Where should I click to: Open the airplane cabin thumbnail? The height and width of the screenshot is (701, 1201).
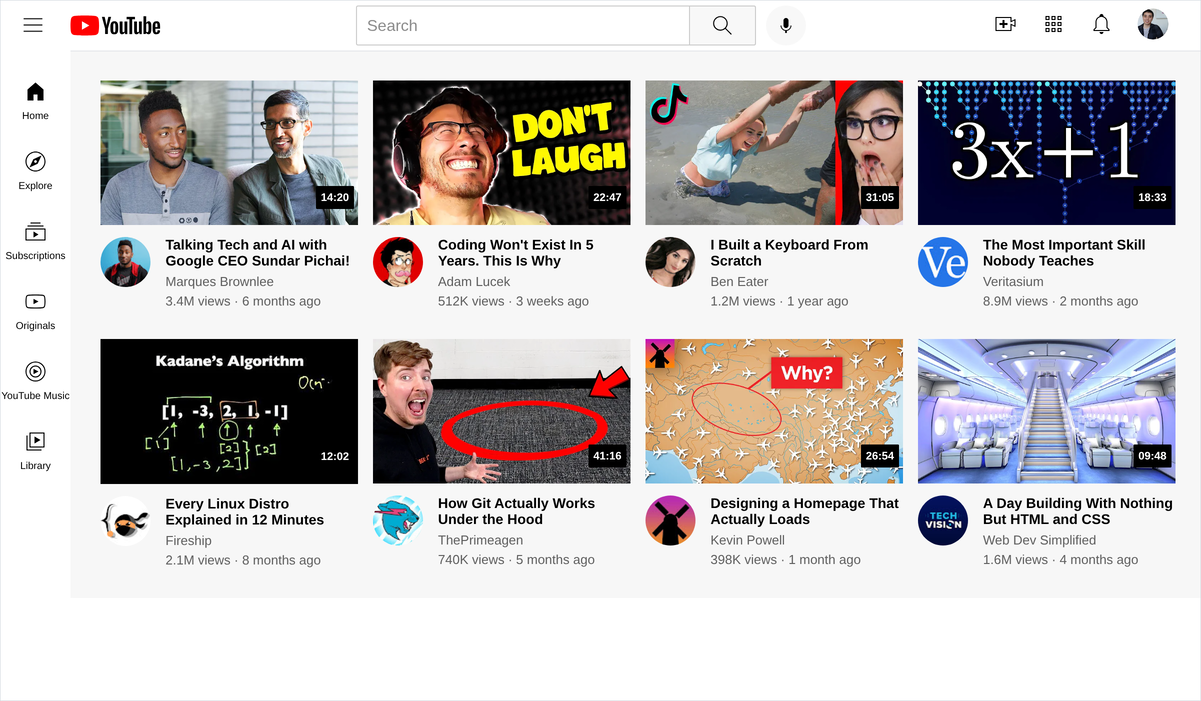click(x=1047, y=412)
